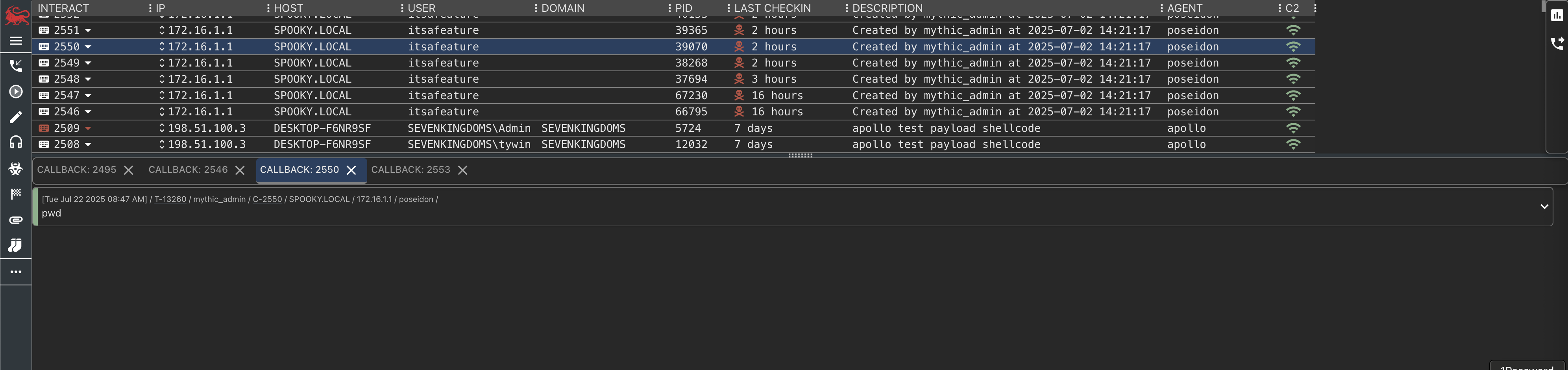Click the incoming call callbacks sidebar icon
Screen dimensions: 1568x370
[16, 66]
